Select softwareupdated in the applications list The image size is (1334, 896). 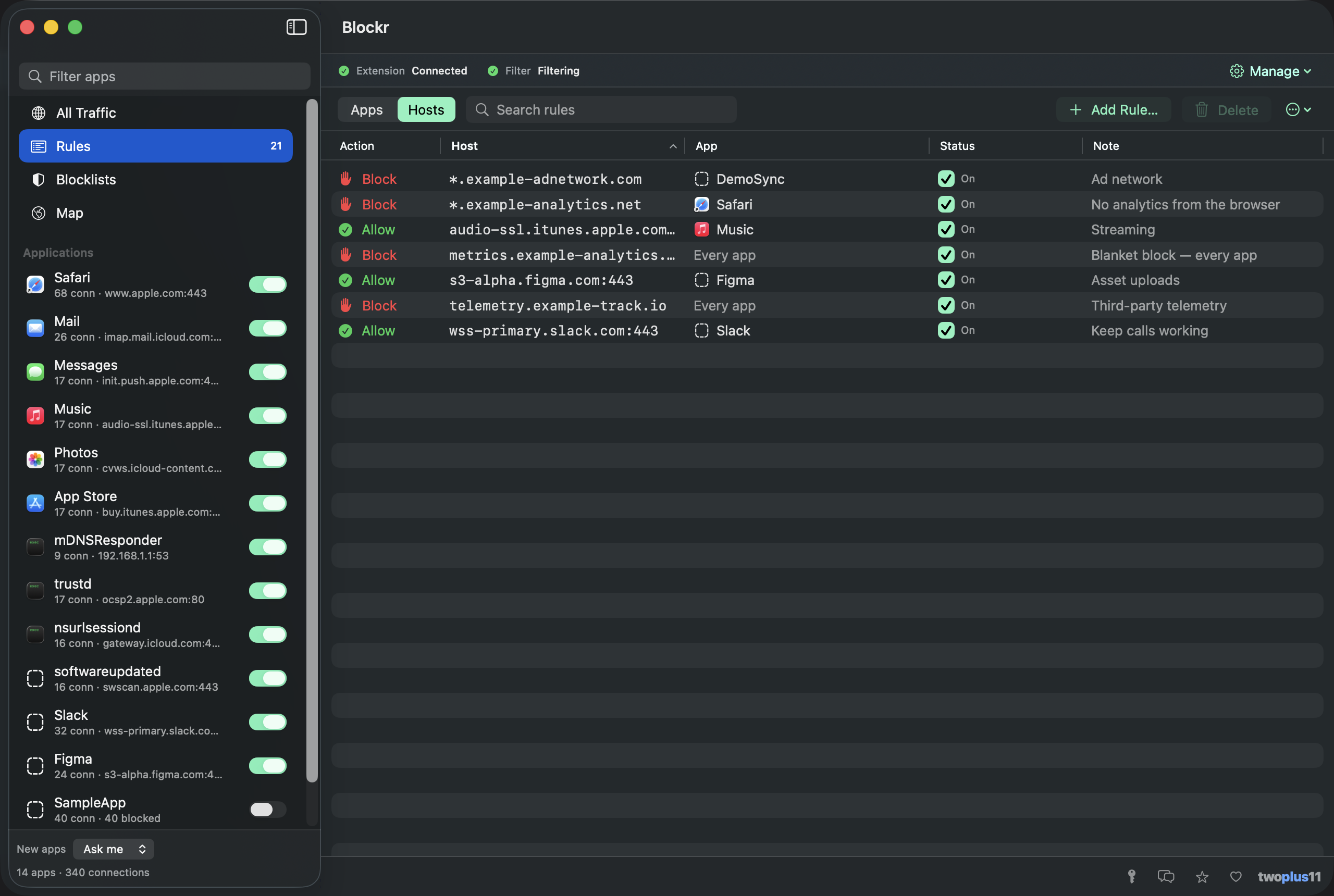(155, 678)
